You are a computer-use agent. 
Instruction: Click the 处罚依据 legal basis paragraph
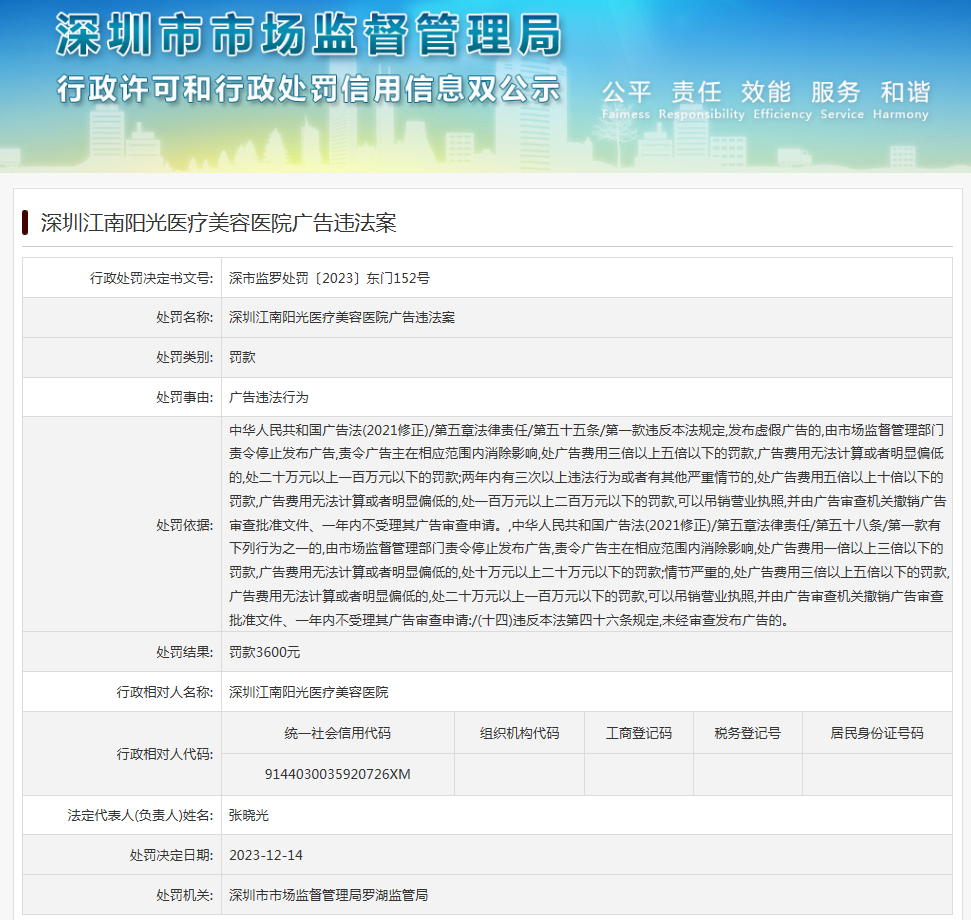(588, 524)
